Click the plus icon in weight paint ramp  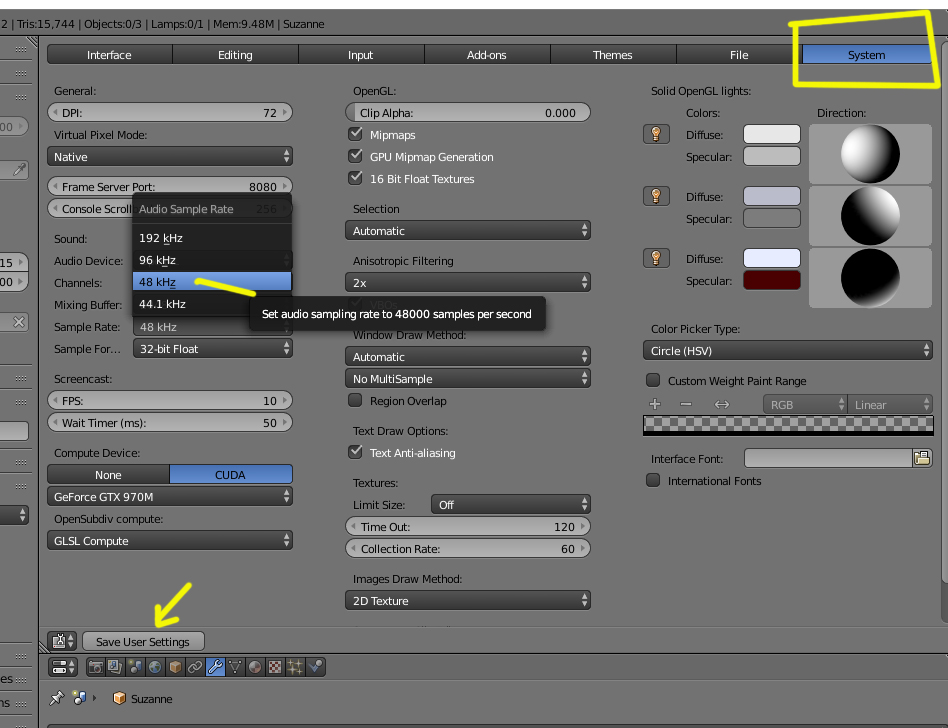[655, 404]
